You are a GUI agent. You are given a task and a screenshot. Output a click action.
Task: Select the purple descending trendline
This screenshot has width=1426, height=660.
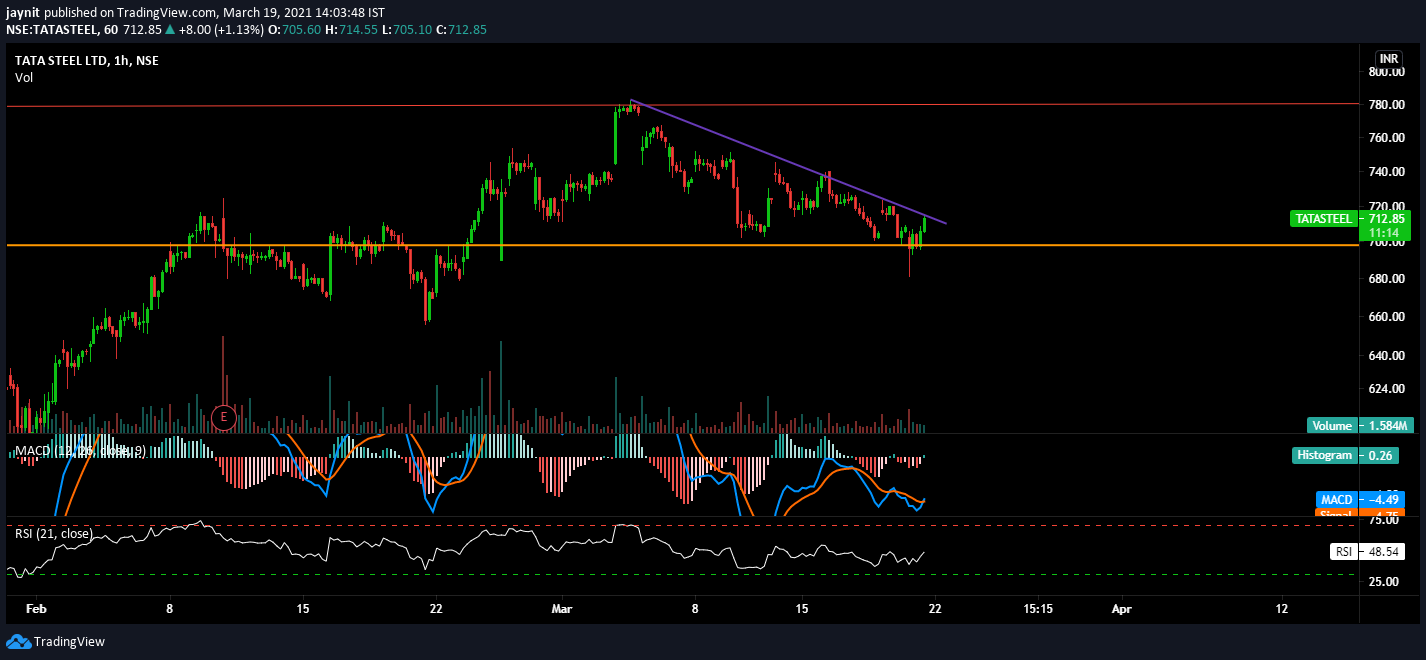[x=788, y=162]
